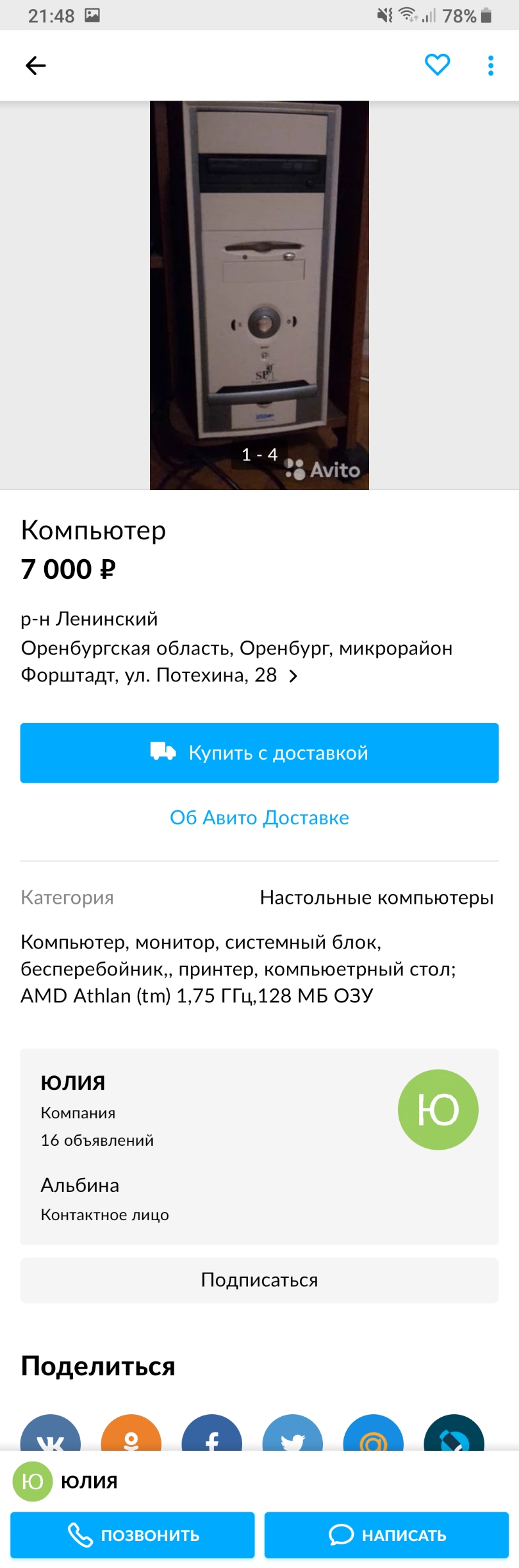Share listing on Facebook
Screen dimensions: 519x1568
(212, 1433)
